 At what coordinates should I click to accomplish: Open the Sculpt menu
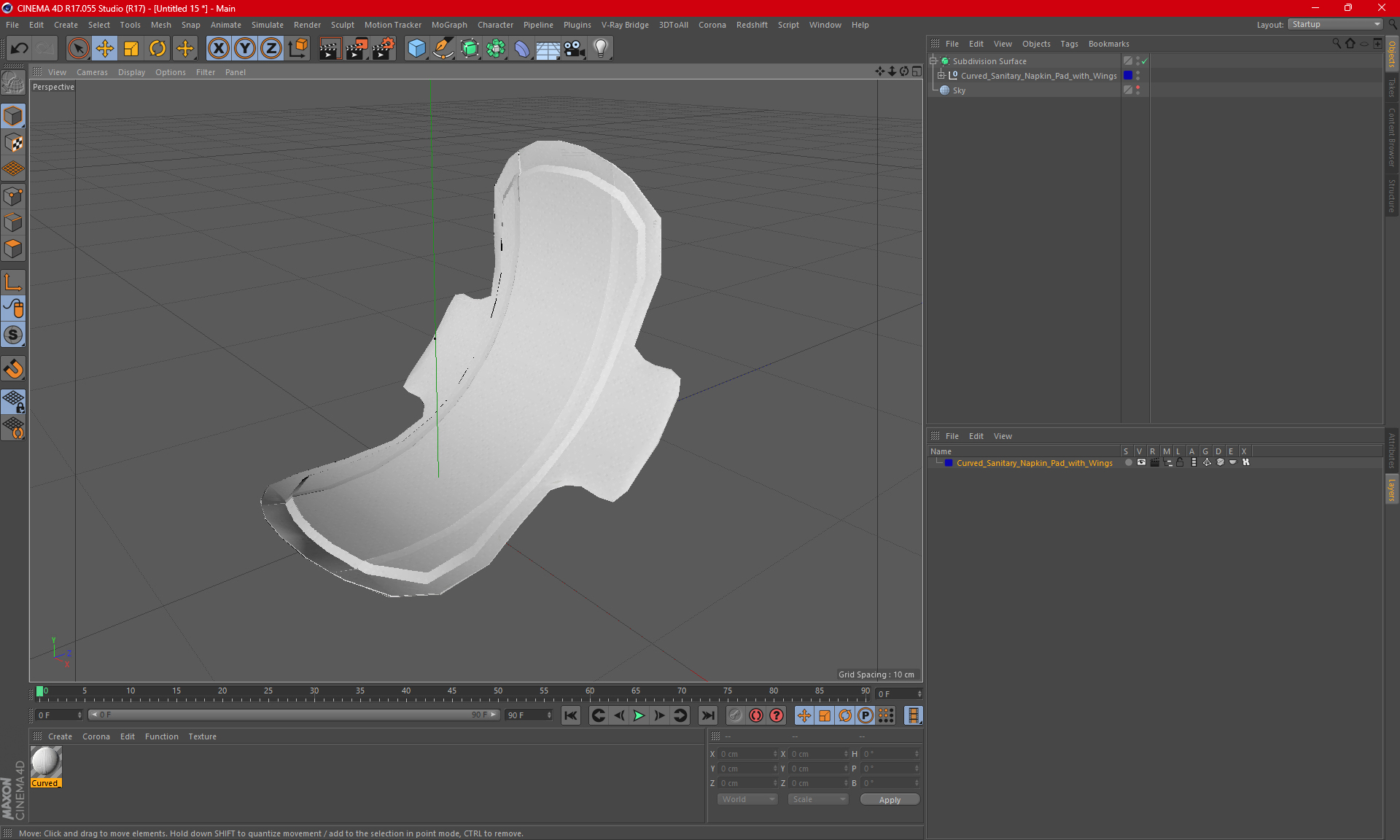point(342,25)
